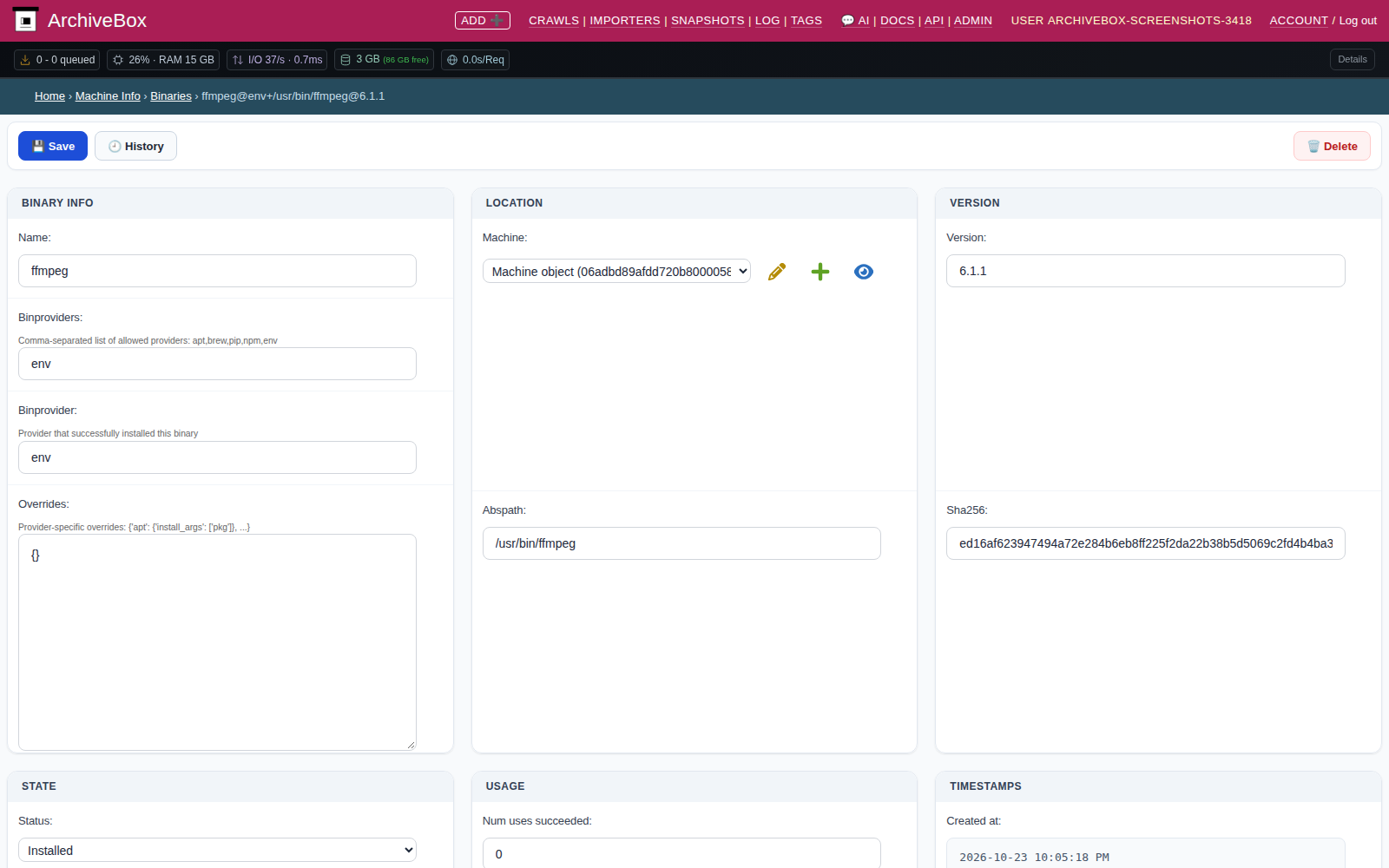Click the Name field containing ffmpeg

(217, 271)
